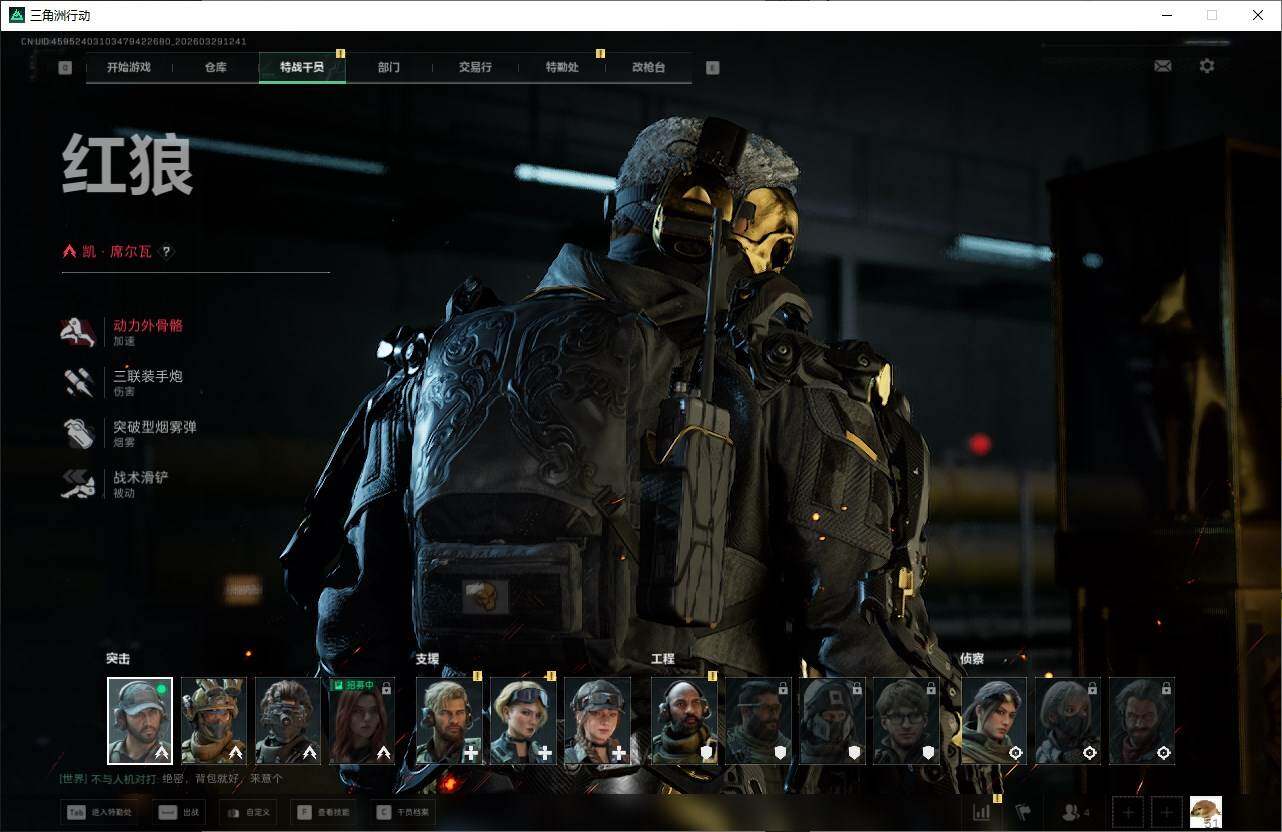
Task: Select the 战术滑铲 passive skill icon
Action: click(x=78, y=484)
